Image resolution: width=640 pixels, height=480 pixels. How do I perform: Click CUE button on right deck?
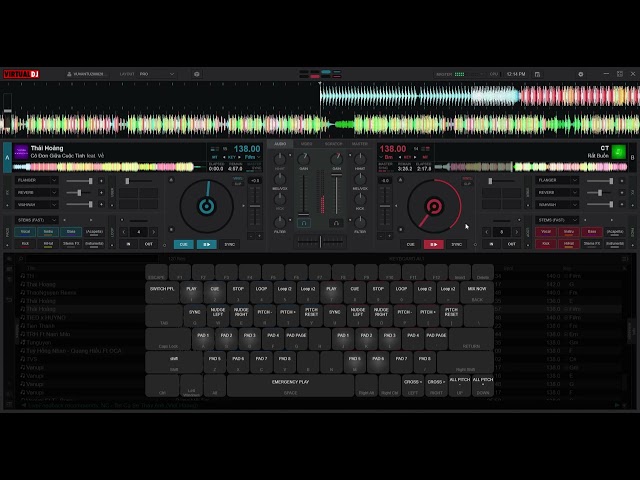(411, 244)
